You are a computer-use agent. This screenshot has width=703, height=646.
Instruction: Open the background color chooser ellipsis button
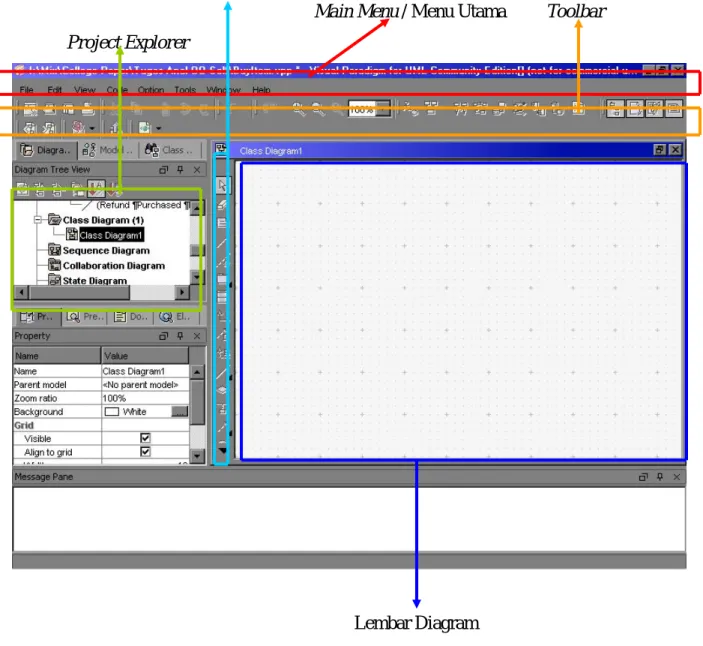click(x=180, y=412)
